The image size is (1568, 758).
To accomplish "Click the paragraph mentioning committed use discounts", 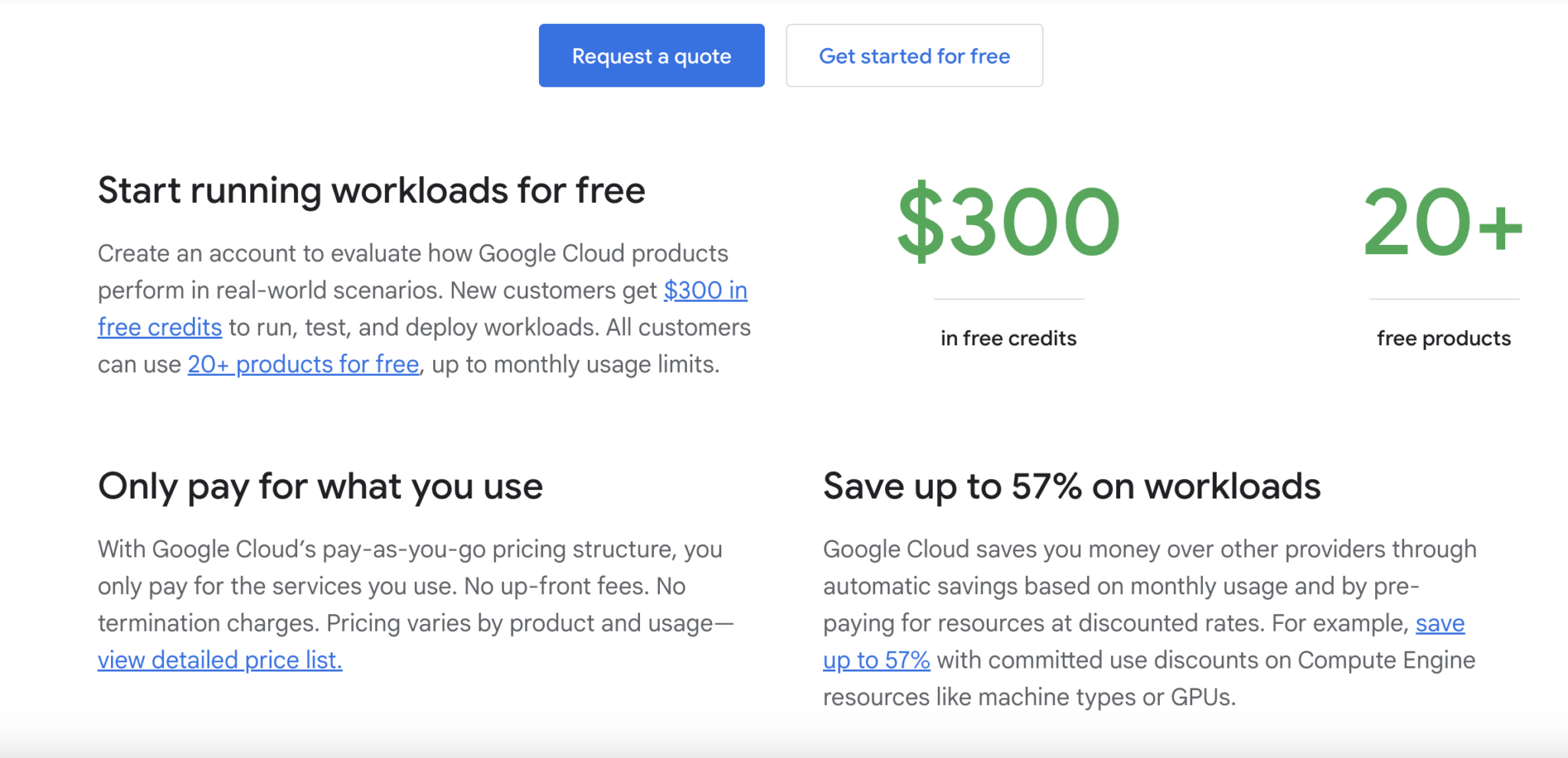I will coord(1148,622).
